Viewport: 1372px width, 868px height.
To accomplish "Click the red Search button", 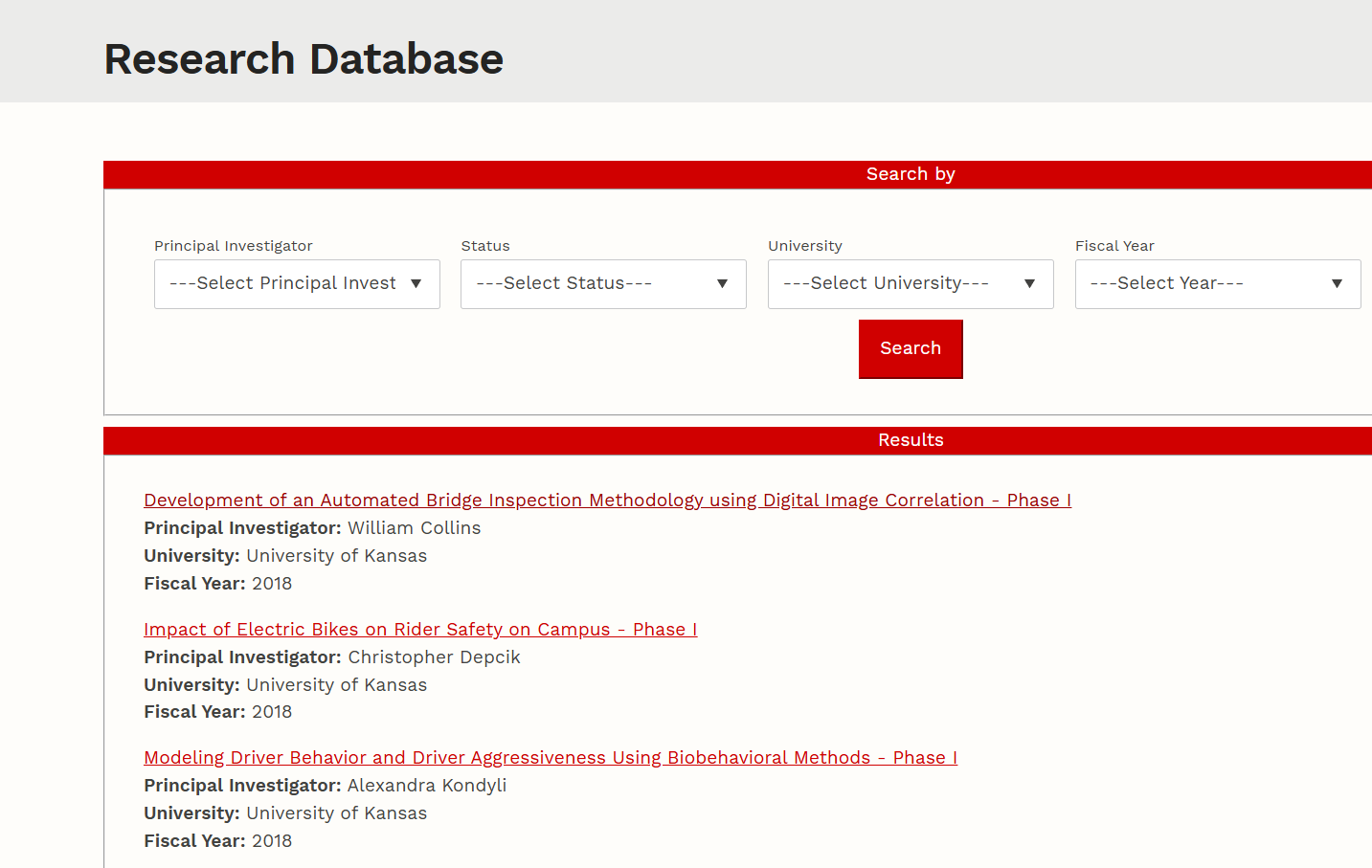I will coord(911,349).
